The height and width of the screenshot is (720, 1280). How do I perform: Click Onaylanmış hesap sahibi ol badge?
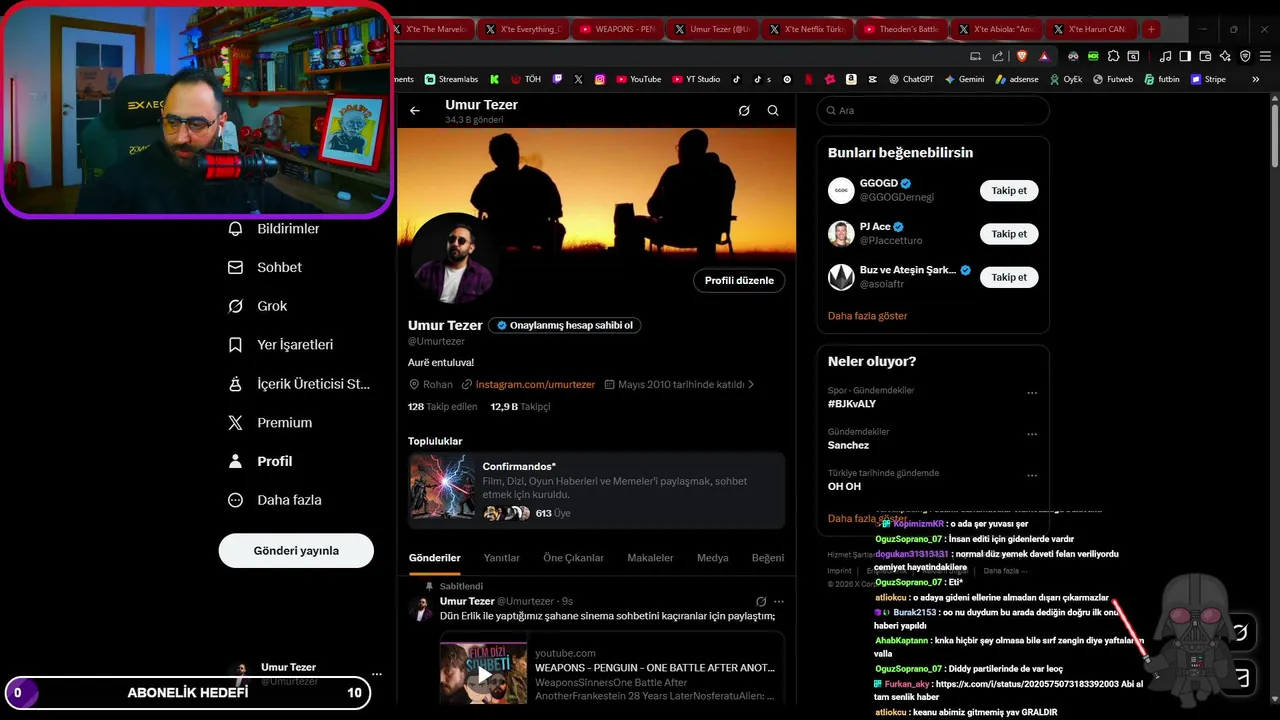[564, 325]
